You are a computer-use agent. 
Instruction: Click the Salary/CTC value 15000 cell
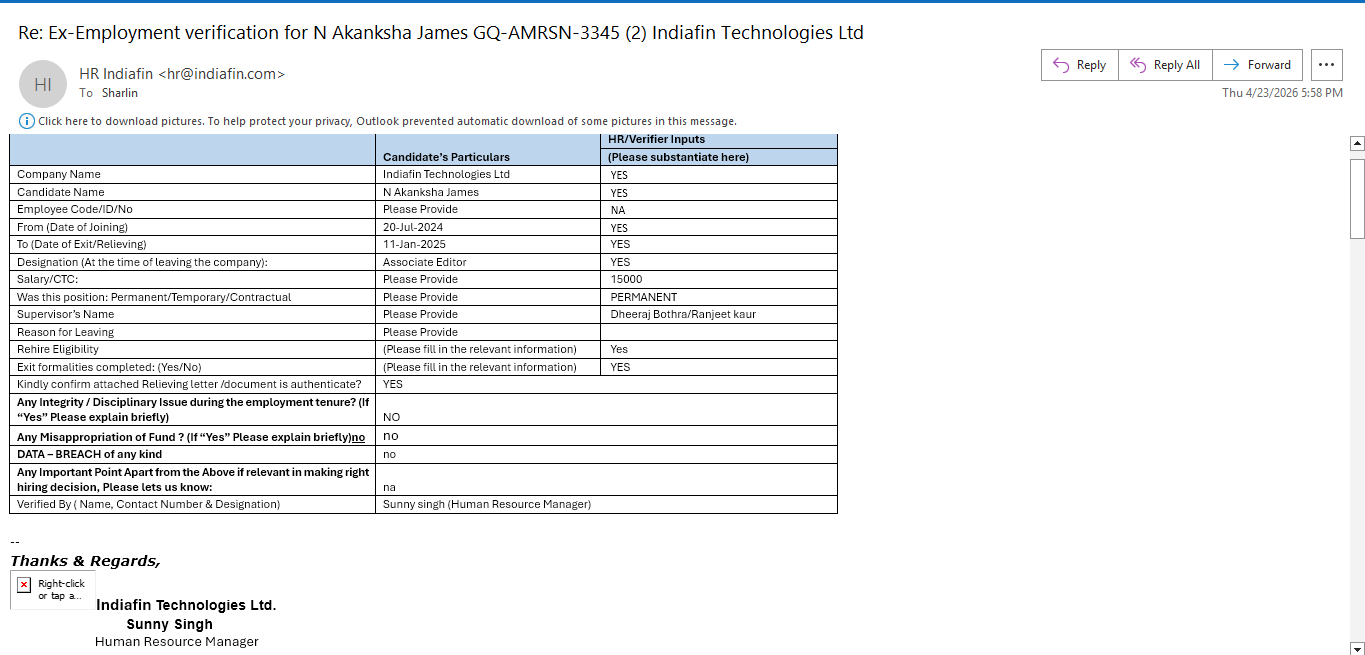coord(719,280)
